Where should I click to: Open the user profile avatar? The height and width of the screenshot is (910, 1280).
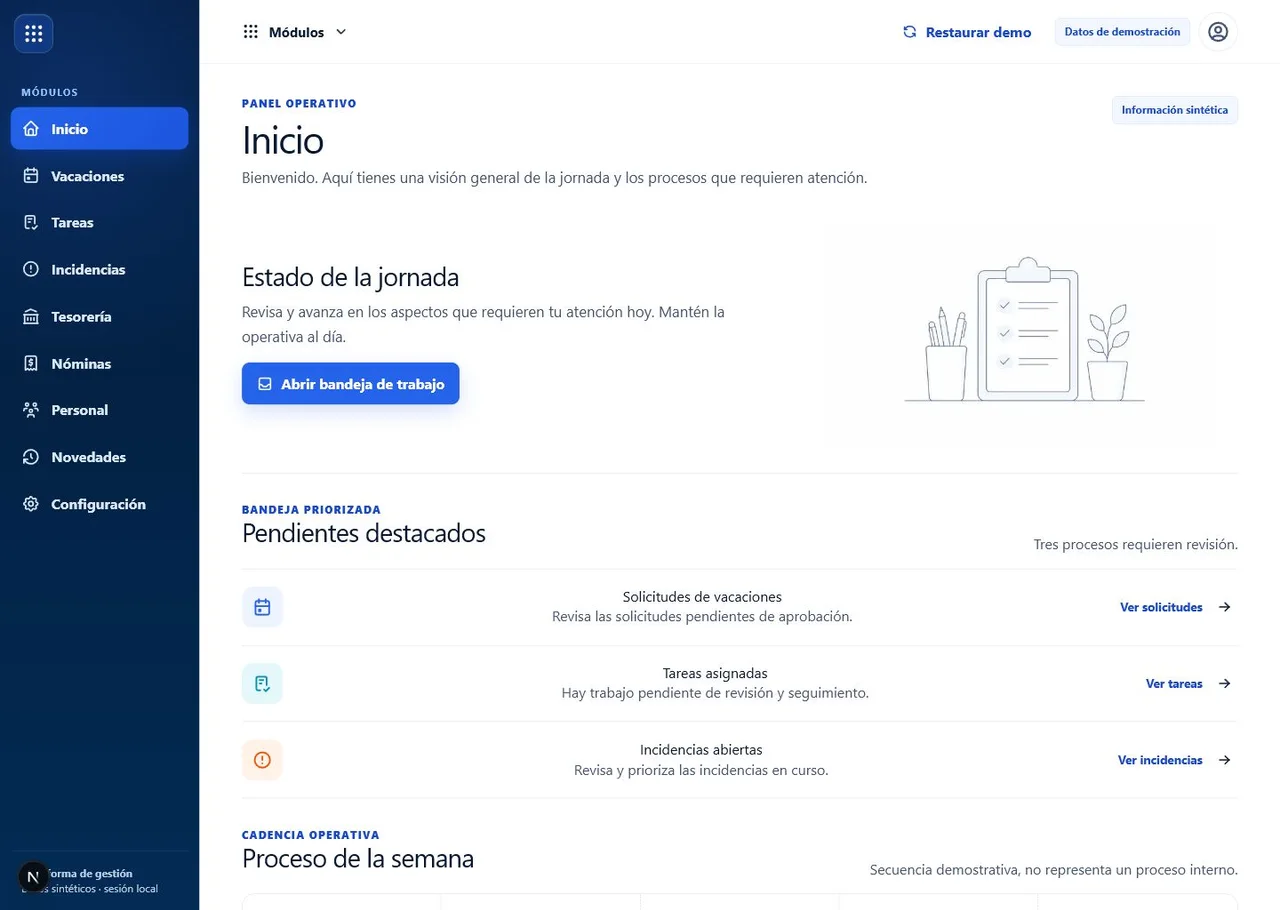point(1218,32)
